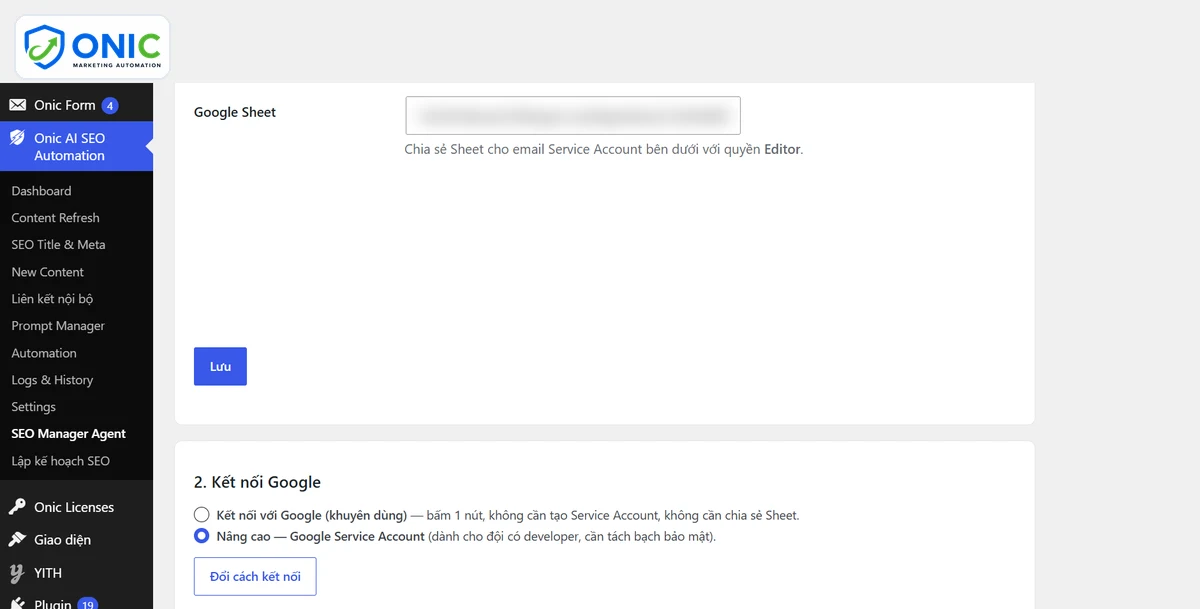Click the Giao diện paintbrush icon
Image resolution: width=1200 pixels, height=609 pixels.
point(17,540)
